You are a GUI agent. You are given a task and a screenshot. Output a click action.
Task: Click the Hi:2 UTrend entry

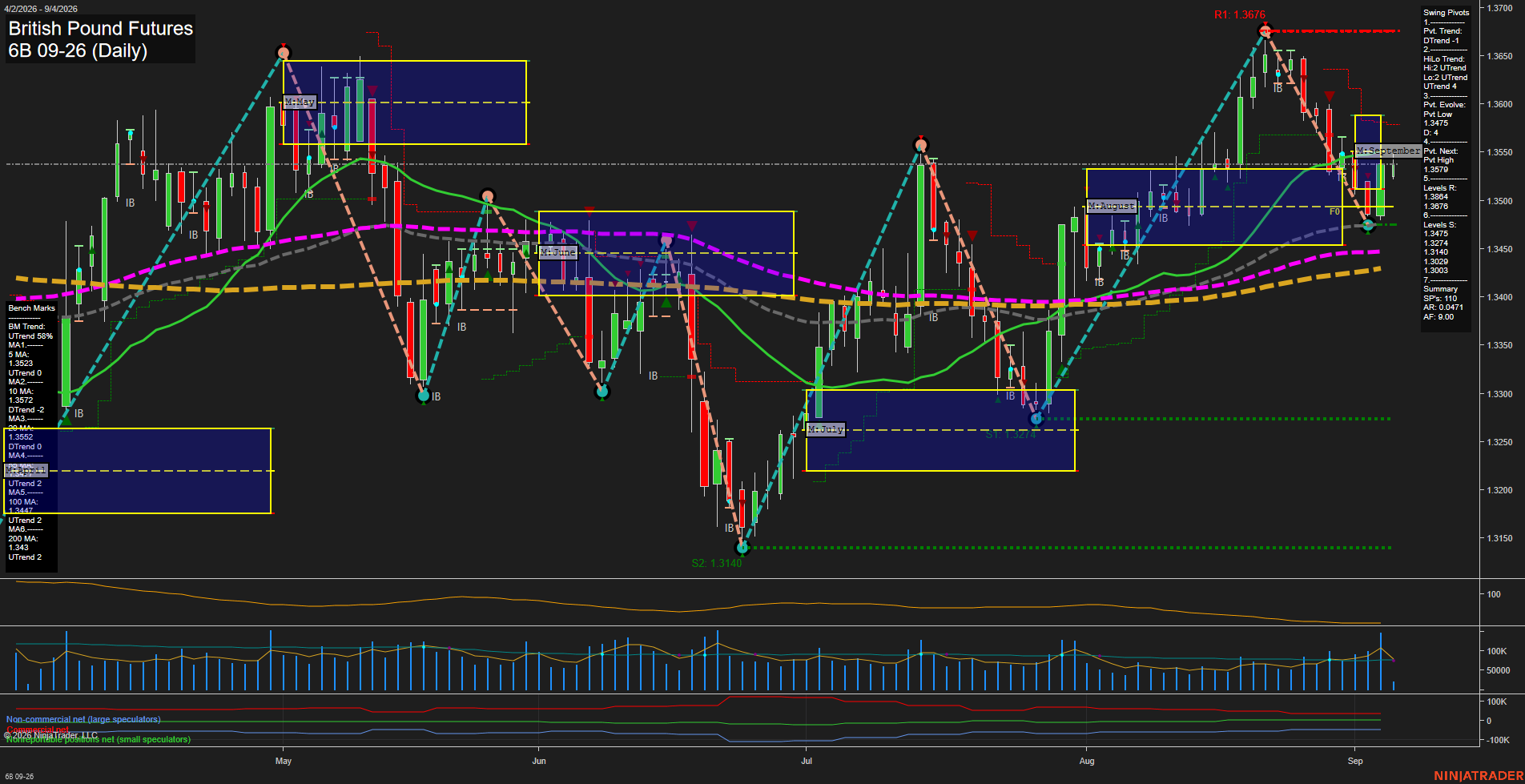(1445, 68)
